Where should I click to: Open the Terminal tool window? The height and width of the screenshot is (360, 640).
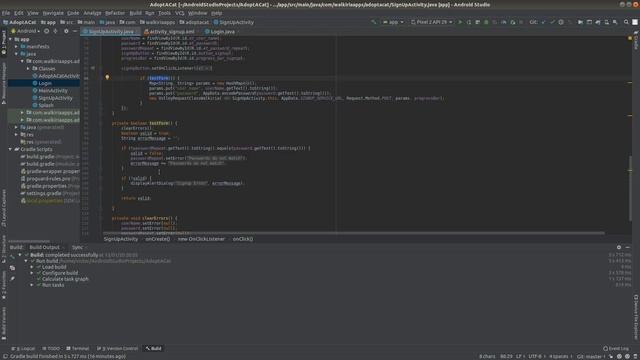[78, 349]
